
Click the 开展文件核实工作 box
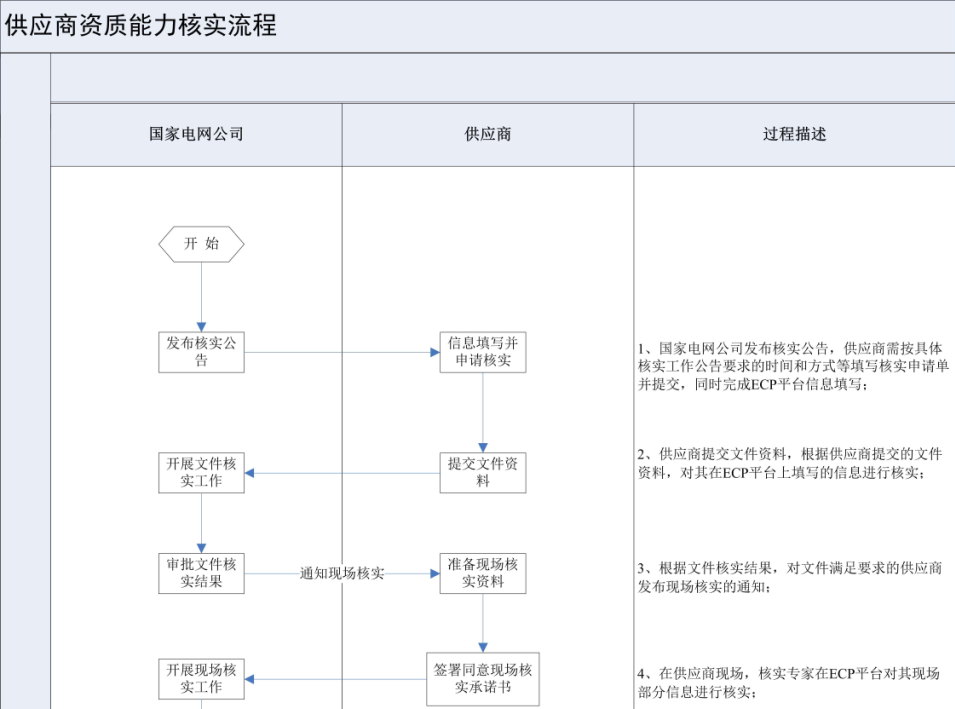tap(201, 472)
